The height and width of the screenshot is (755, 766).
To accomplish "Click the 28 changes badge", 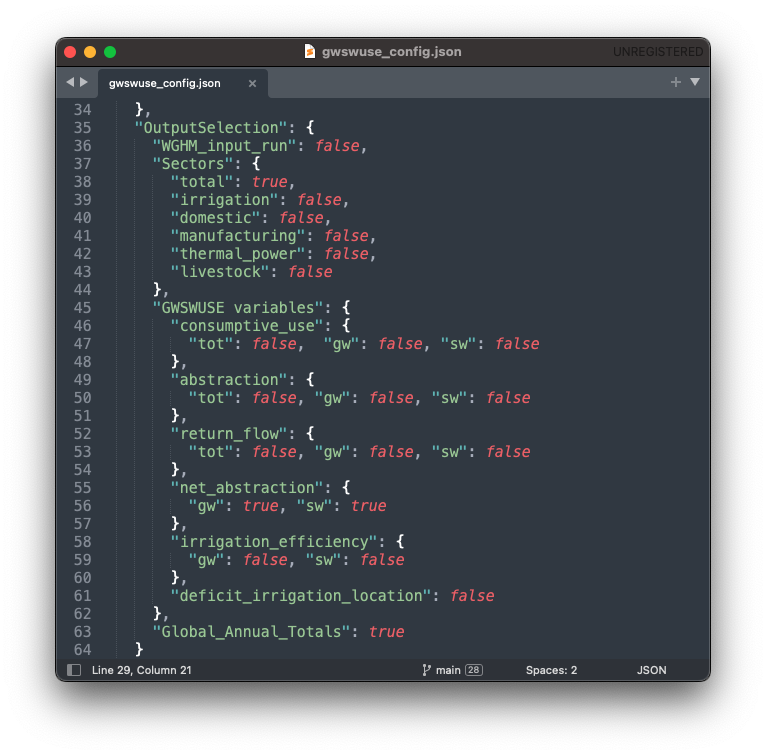I will click(x=474, y=670).
